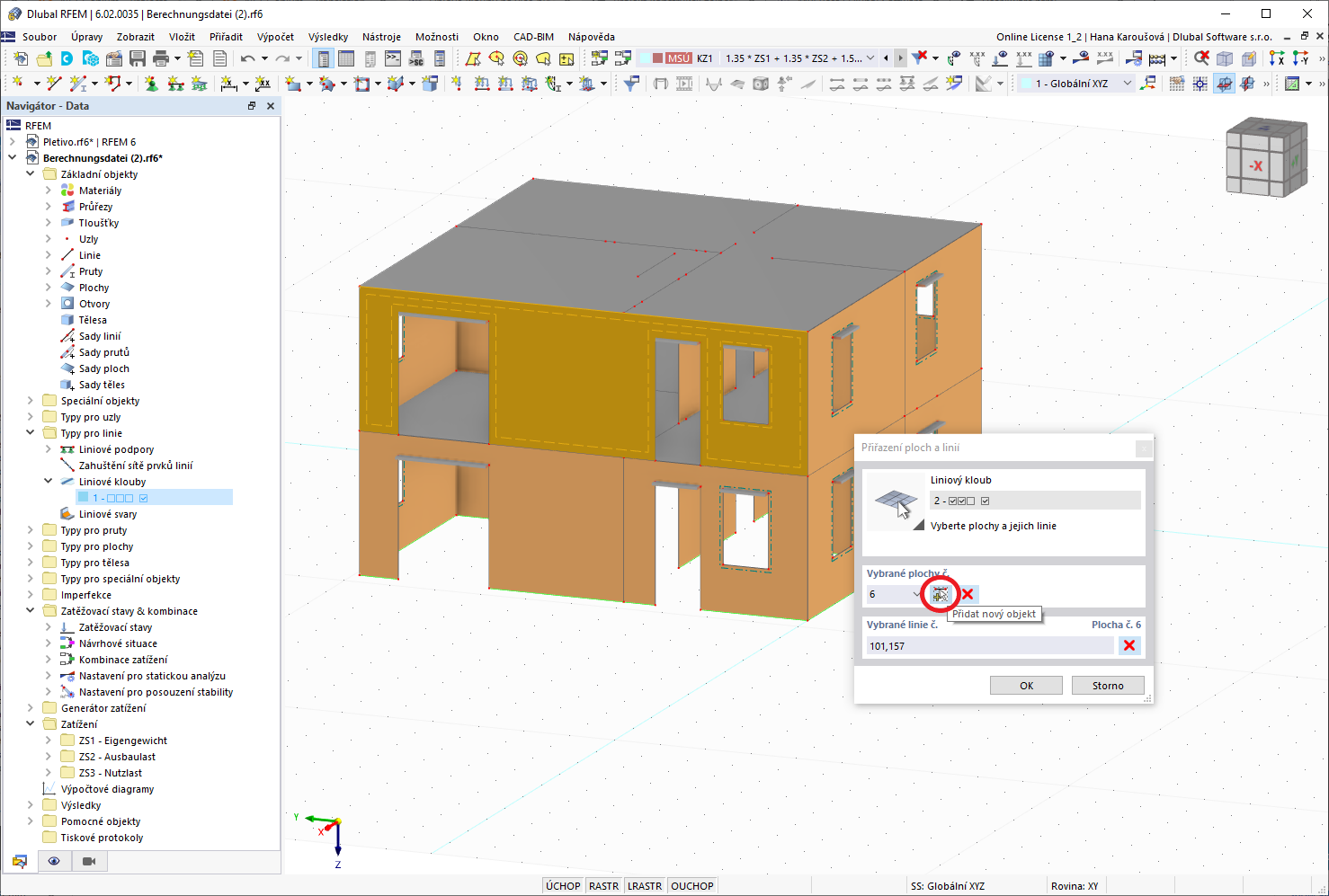The image size is (1329, 896).
Task: Save the model with the floppy disk icon
Action: coord(138,58)
